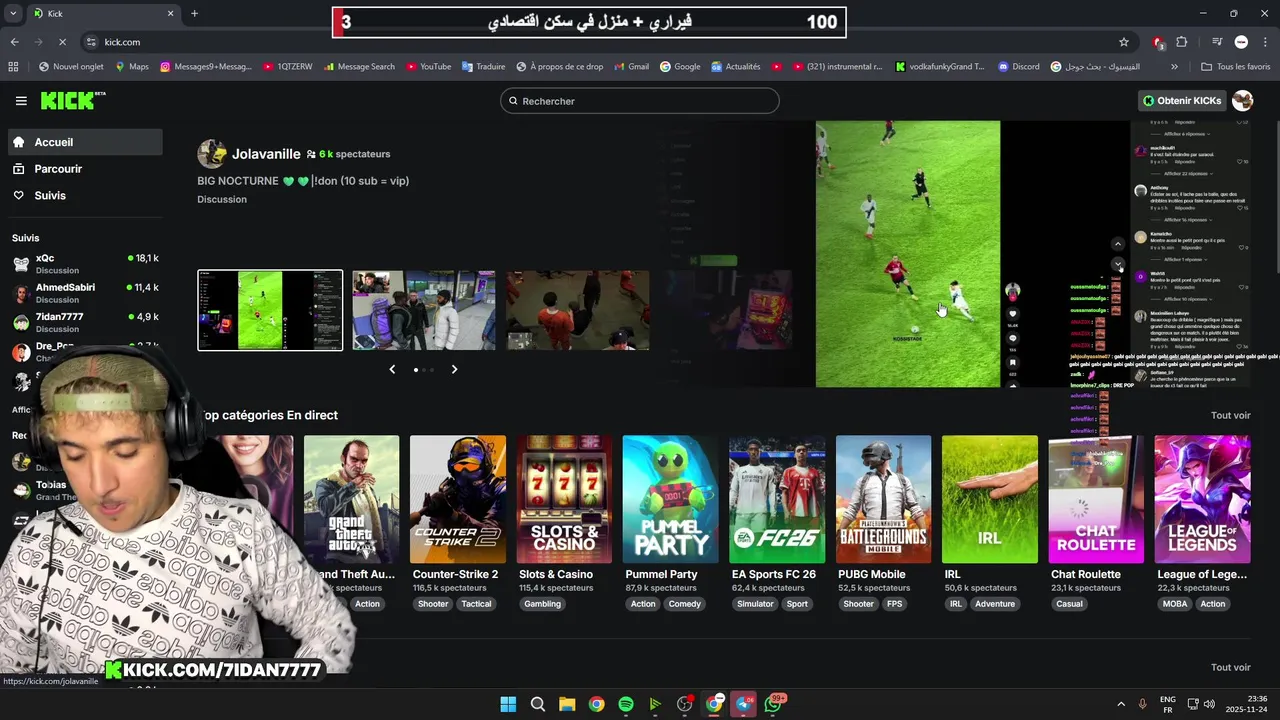Viewport: 1280px width, 720px height.
Task: Click Tout voir next to Top catégories
Action: tap(1230, 415)
